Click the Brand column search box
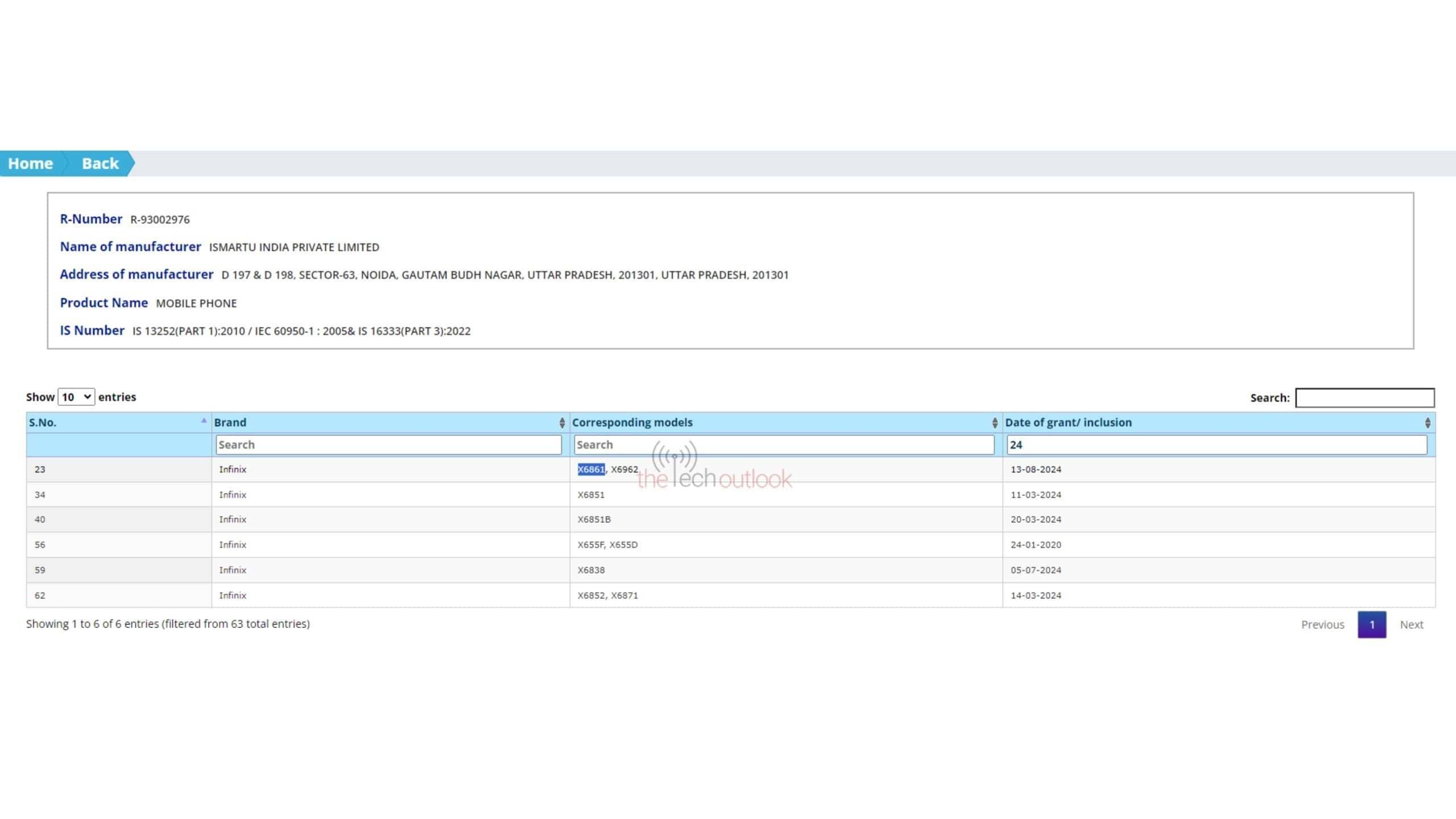The image size is (1456, 819). (x=388, y=445)
